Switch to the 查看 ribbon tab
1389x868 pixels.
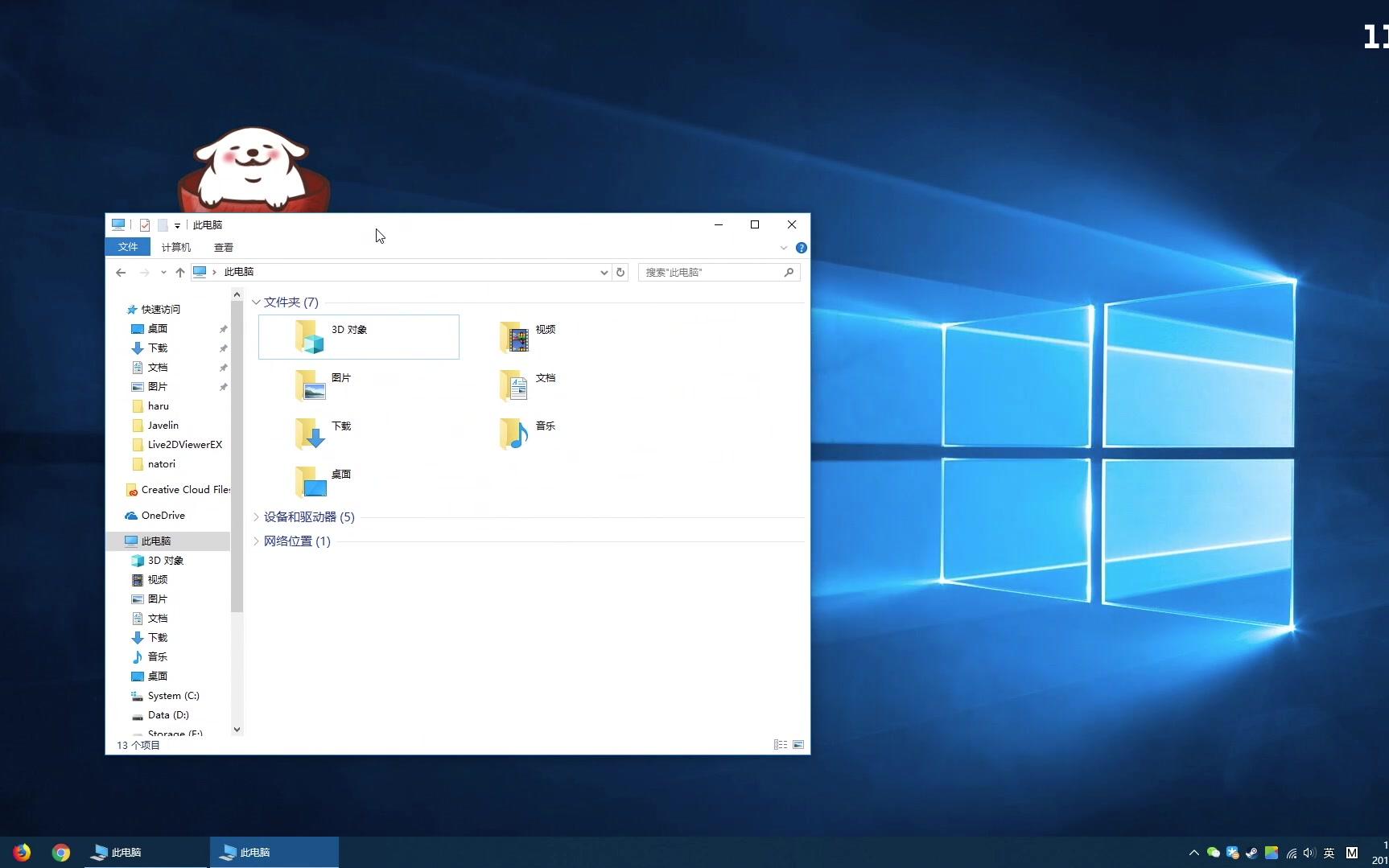pyautogui.click(x=224, y=247)
